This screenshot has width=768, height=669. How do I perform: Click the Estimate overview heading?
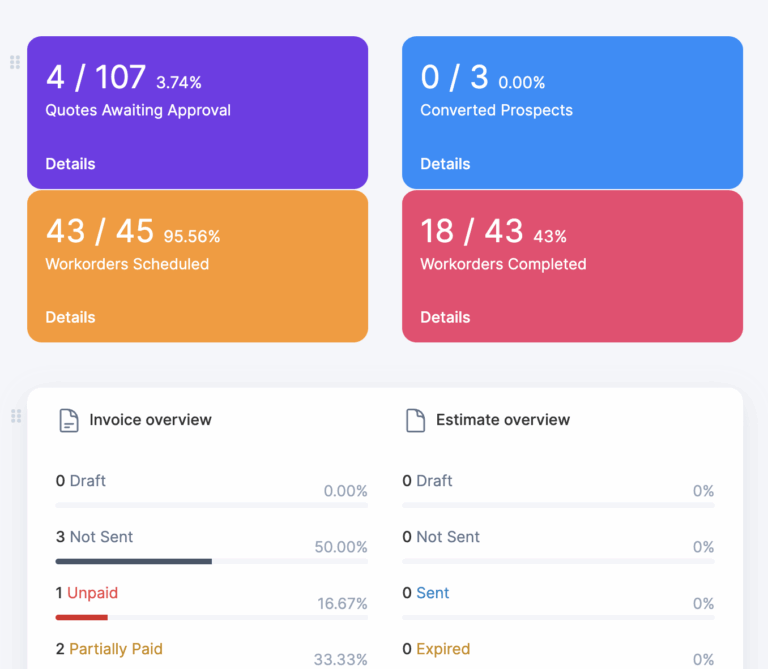click(x=502, y=420)
